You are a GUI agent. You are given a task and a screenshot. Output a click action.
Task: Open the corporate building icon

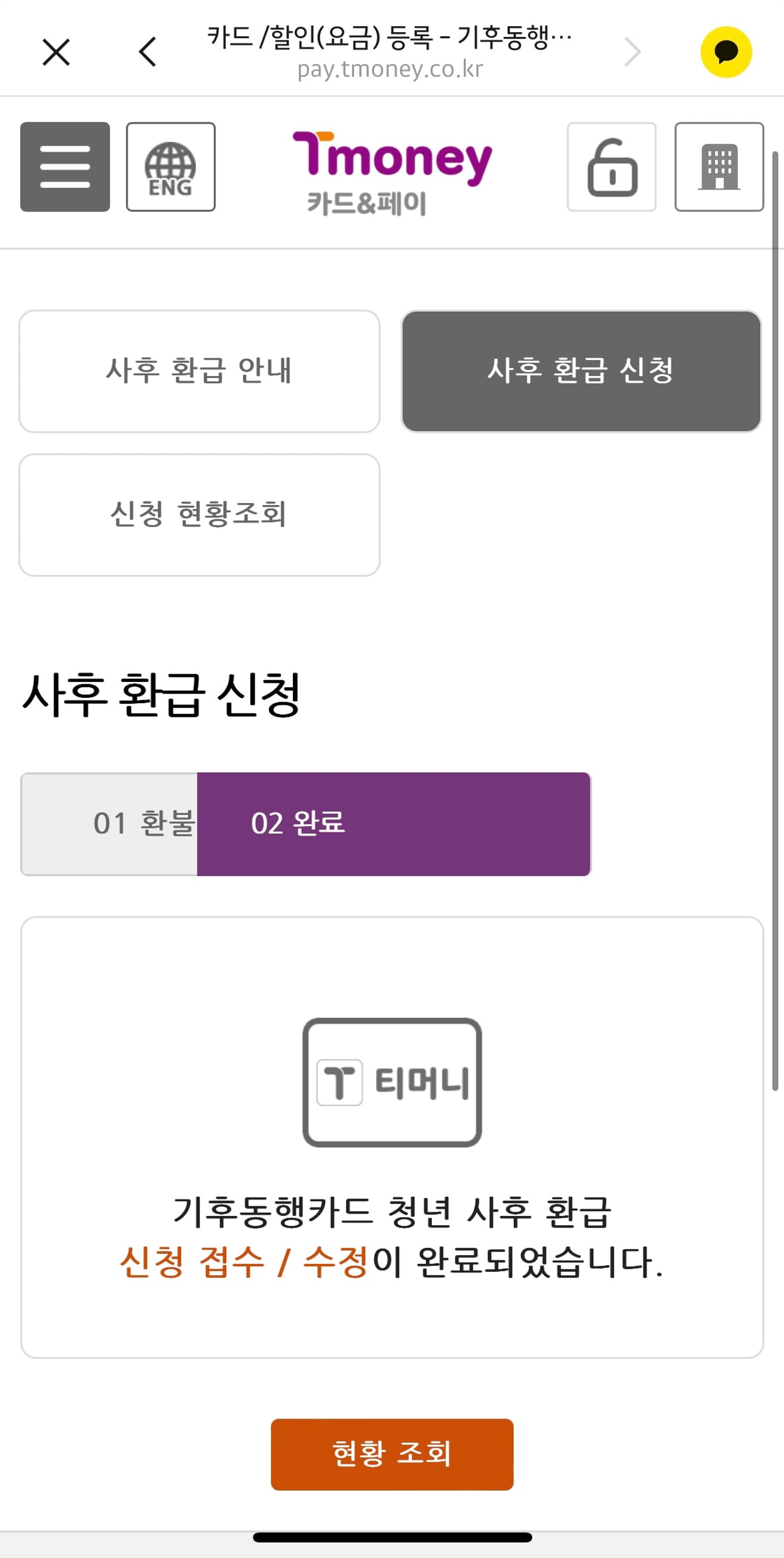click(719, 167)
